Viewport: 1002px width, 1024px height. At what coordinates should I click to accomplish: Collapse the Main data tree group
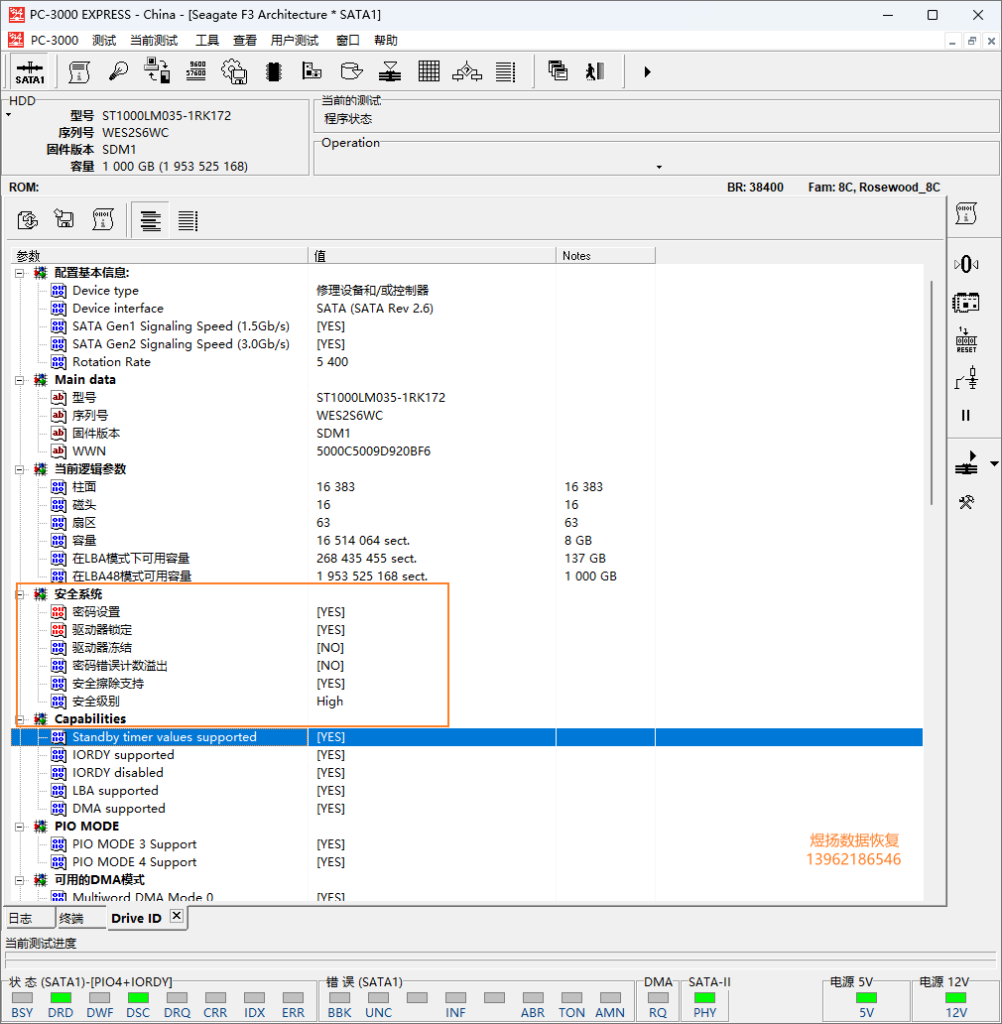tap(20, 380)
